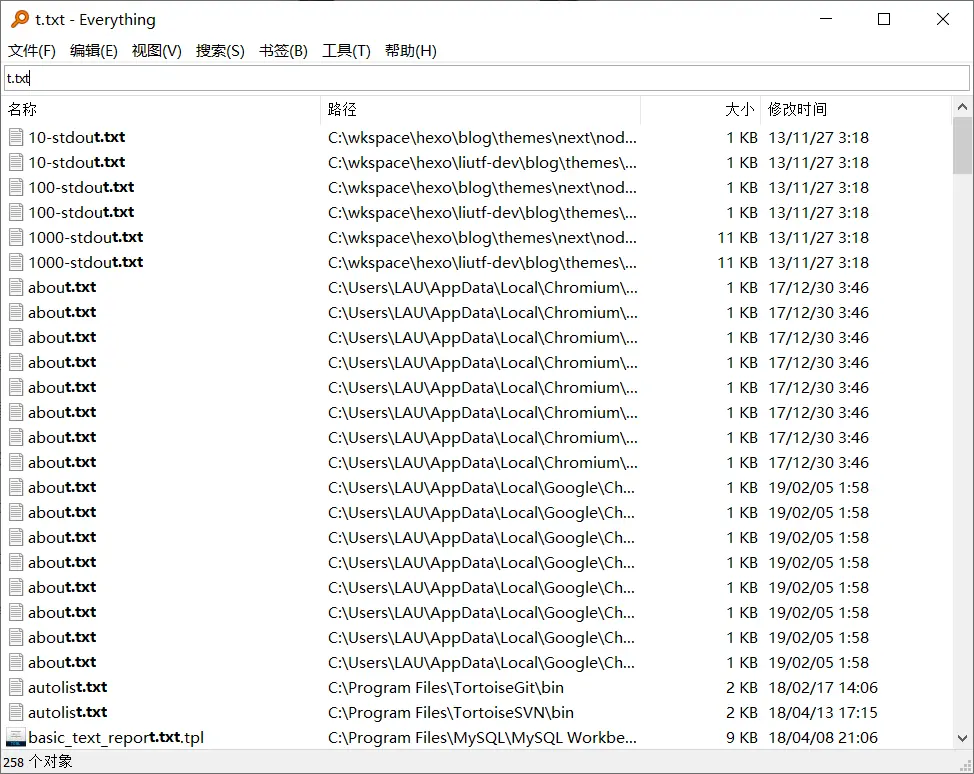Select autolist.txt in TortoiseGit\bin
The image size is (974, 774).
(68, 688)
